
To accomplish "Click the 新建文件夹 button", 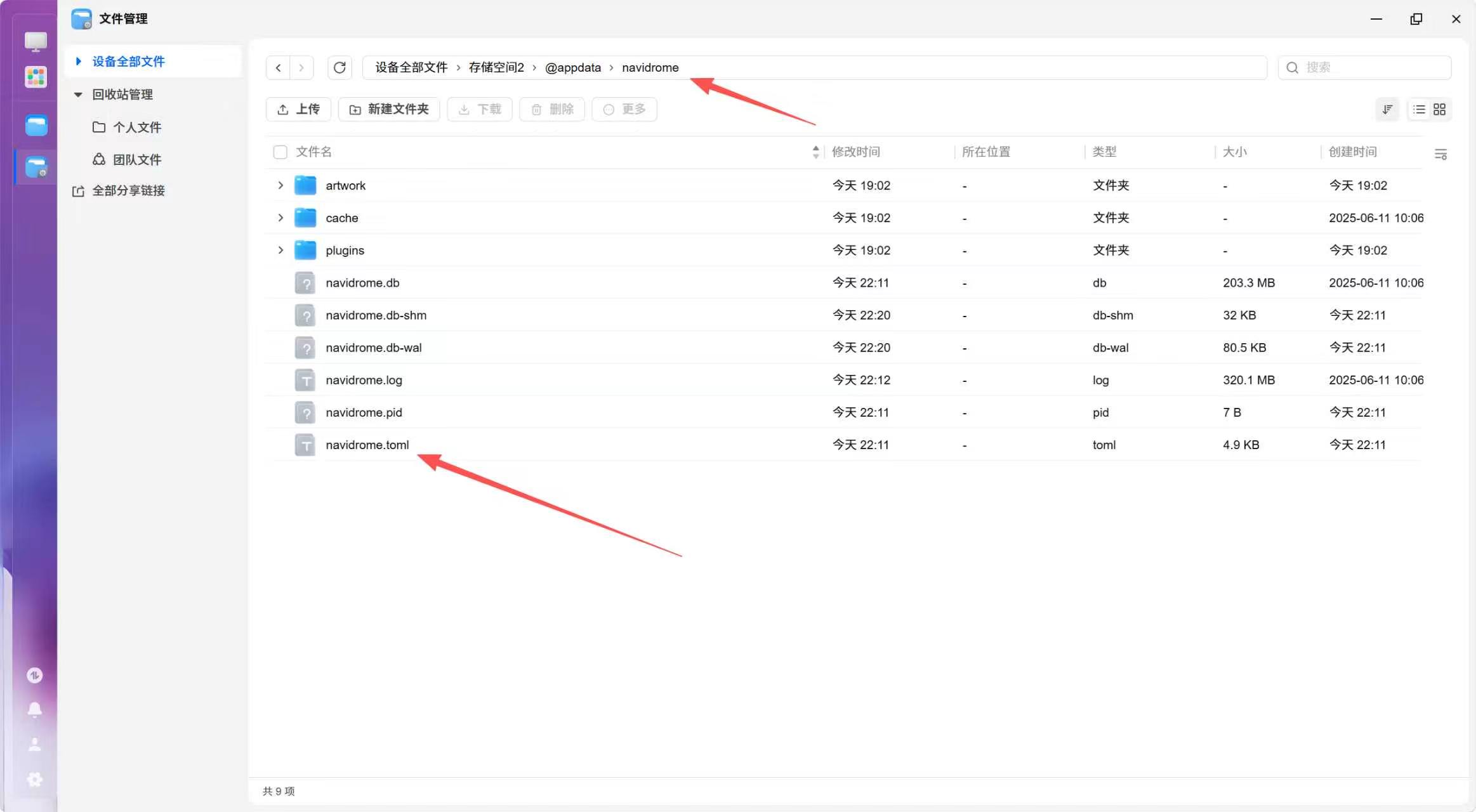I will pyautogui.click(x=389, y=109).
